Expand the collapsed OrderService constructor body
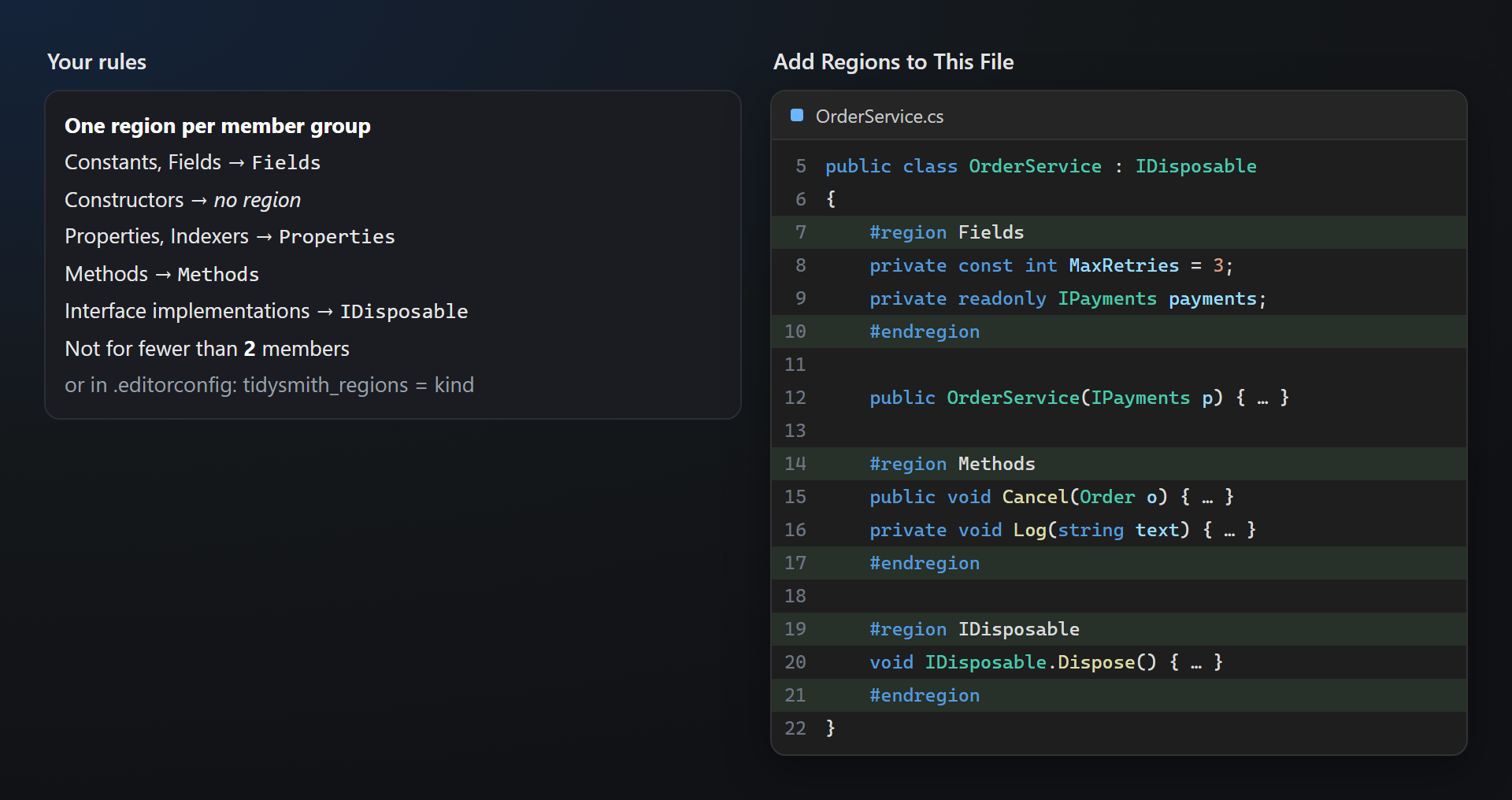Screen dimensions: 1512x800 coord(1262,398)
